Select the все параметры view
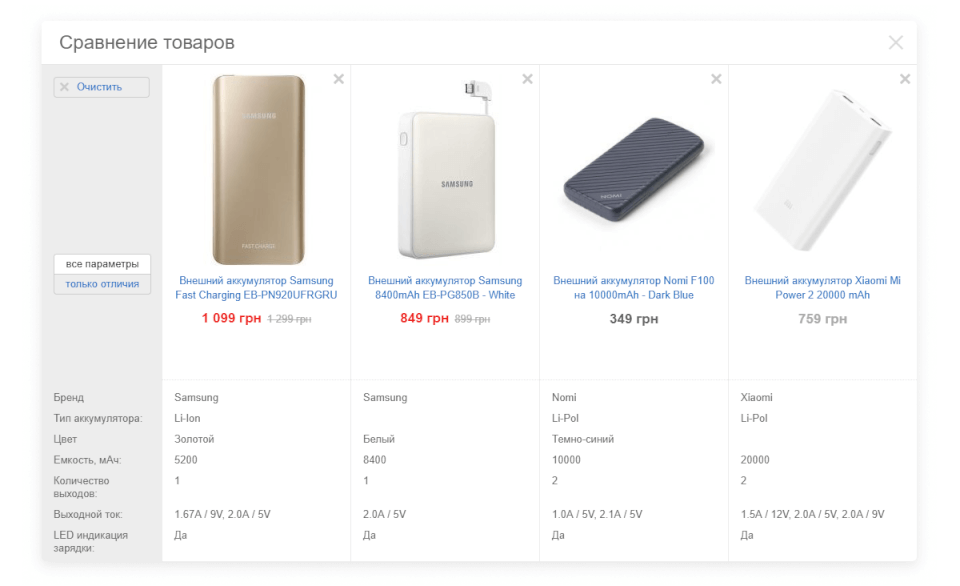The width and height of the screenshot is (960, 586). pyautogui.click(x=102, y=264)
